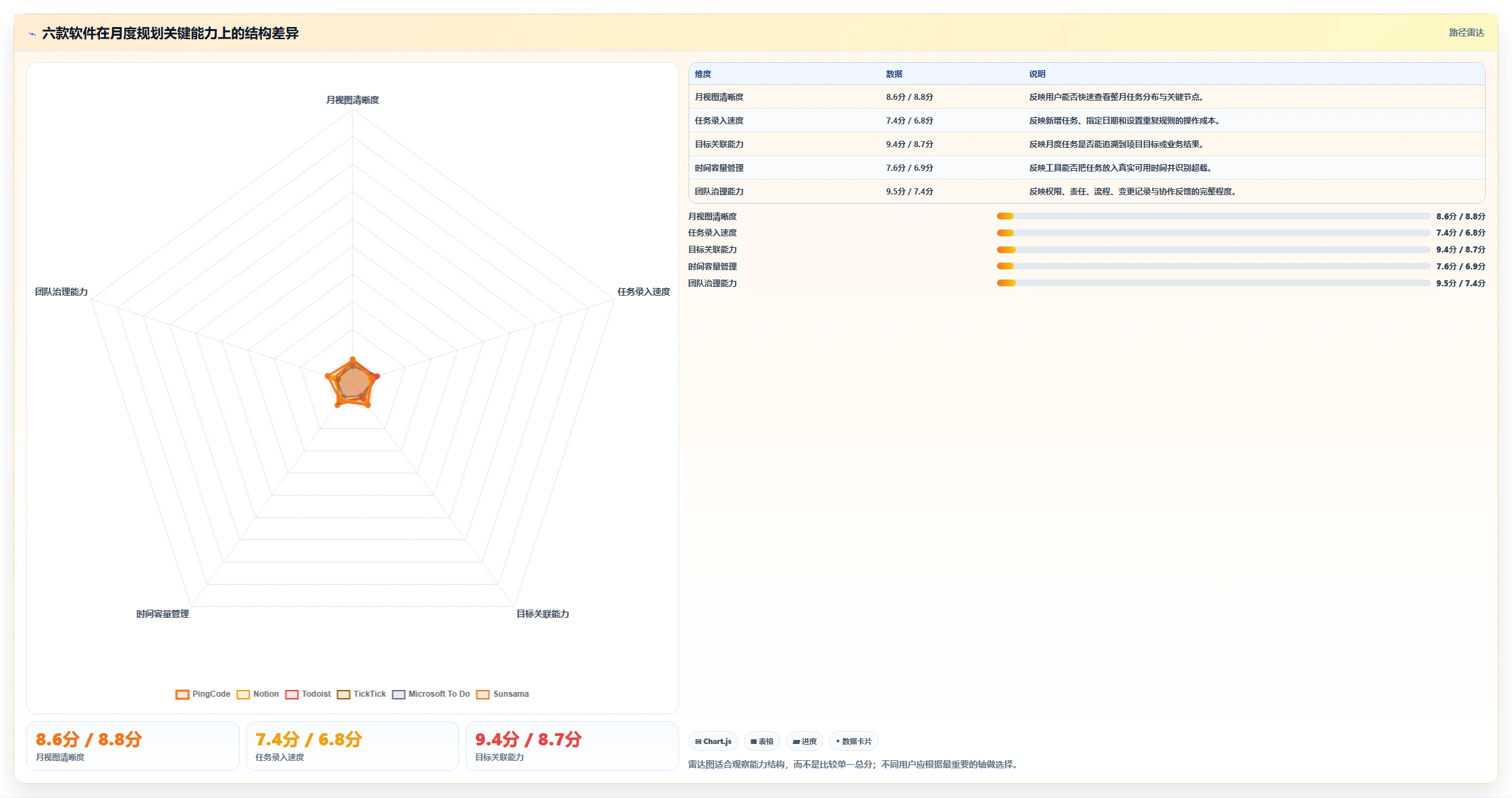Click the small icon before the page title

point(32,34)
